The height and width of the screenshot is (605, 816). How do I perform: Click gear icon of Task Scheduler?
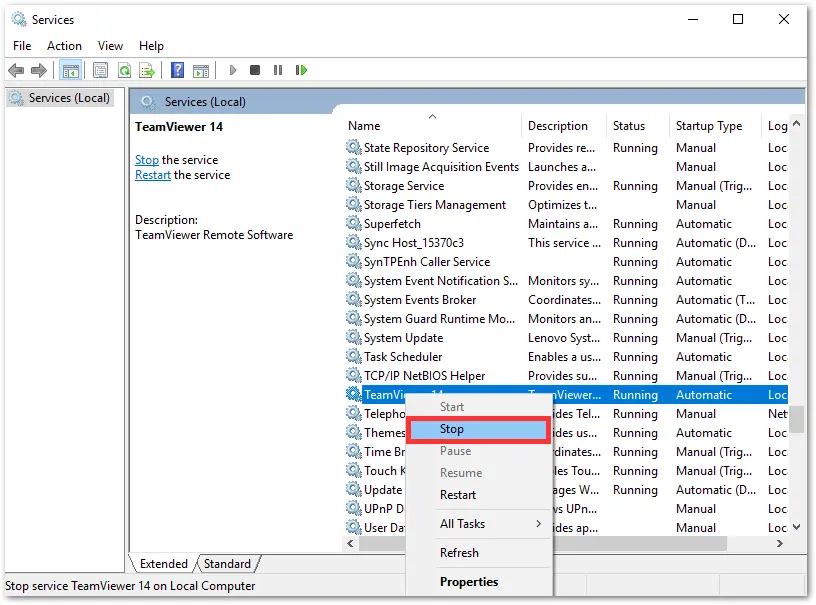[354, 356]
